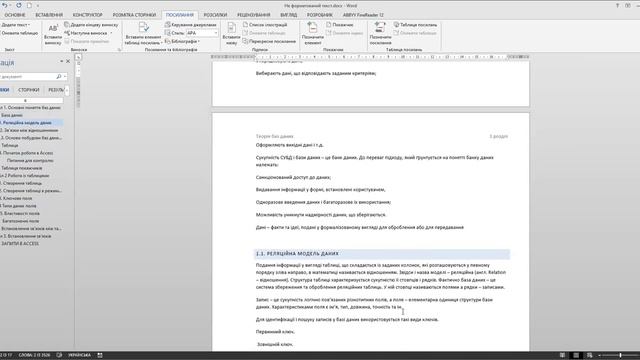Click Додати кінцеву виноску
Viewport: 640px width, 360px height.
coord(91,25)
